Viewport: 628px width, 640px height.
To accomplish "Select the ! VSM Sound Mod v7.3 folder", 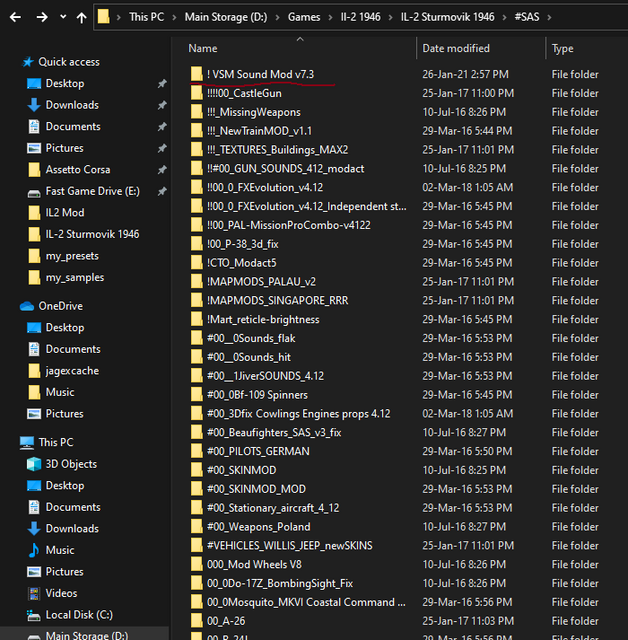I will click(260, 74).
